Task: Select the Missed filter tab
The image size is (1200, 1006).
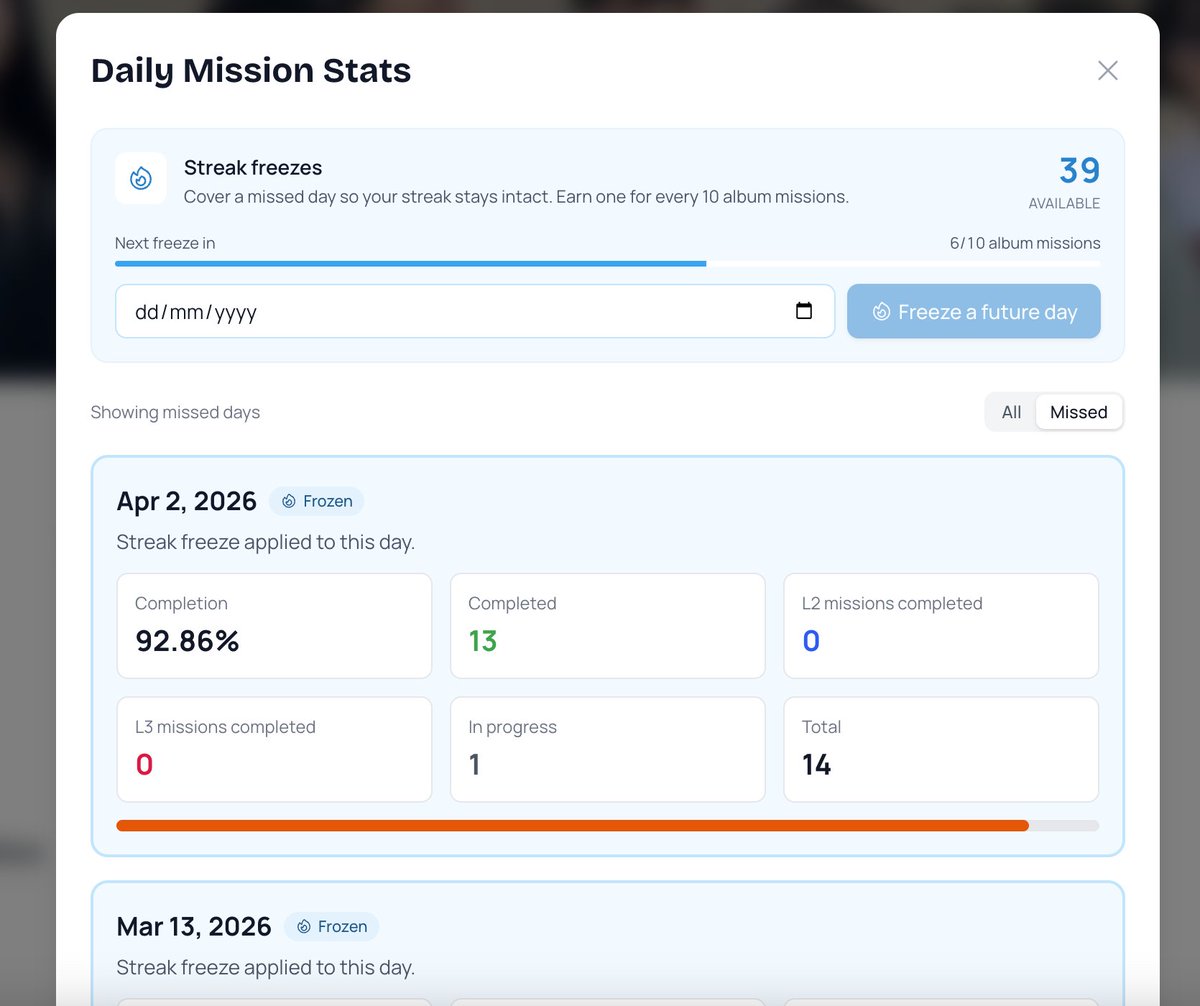Action: pos(1078,412)
